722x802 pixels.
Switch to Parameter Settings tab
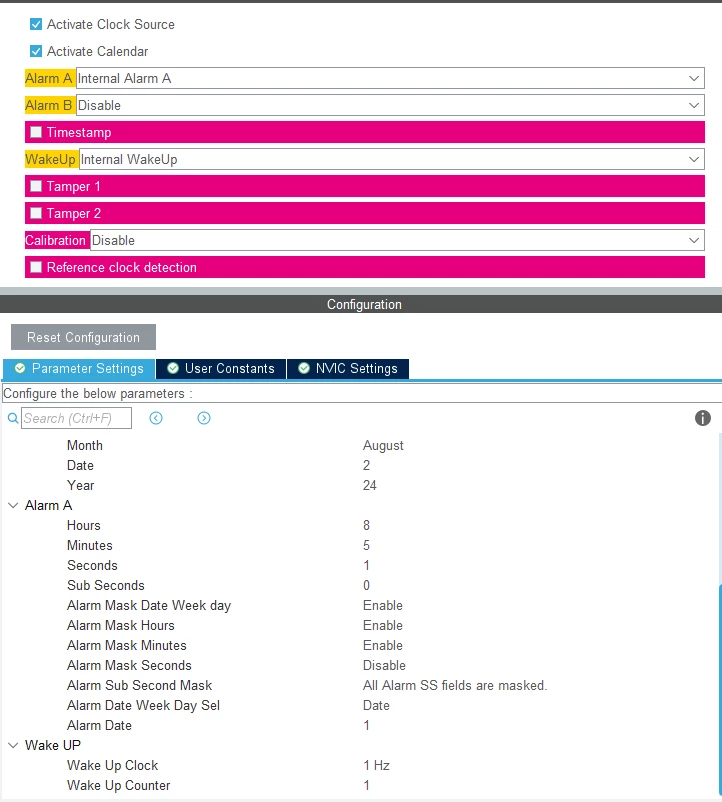click(79, 369)
